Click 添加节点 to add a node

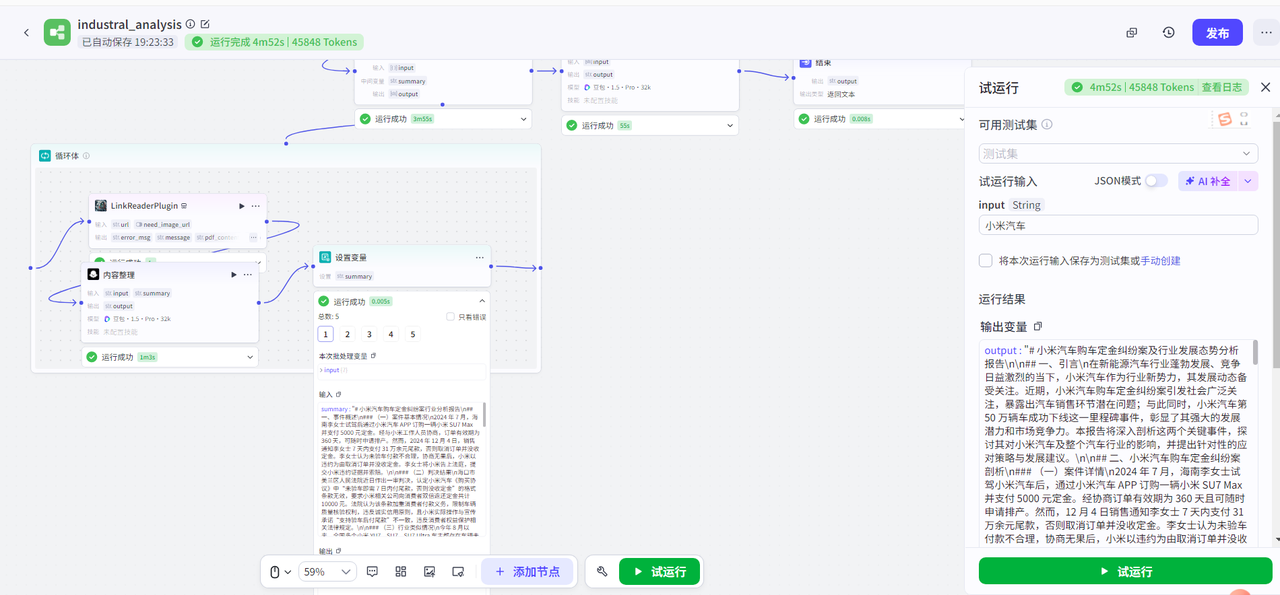point(528,572)
